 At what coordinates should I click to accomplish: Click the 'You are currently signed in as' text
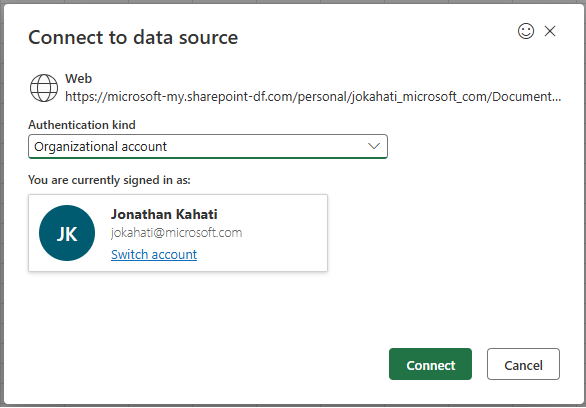[x=110, y=180]
